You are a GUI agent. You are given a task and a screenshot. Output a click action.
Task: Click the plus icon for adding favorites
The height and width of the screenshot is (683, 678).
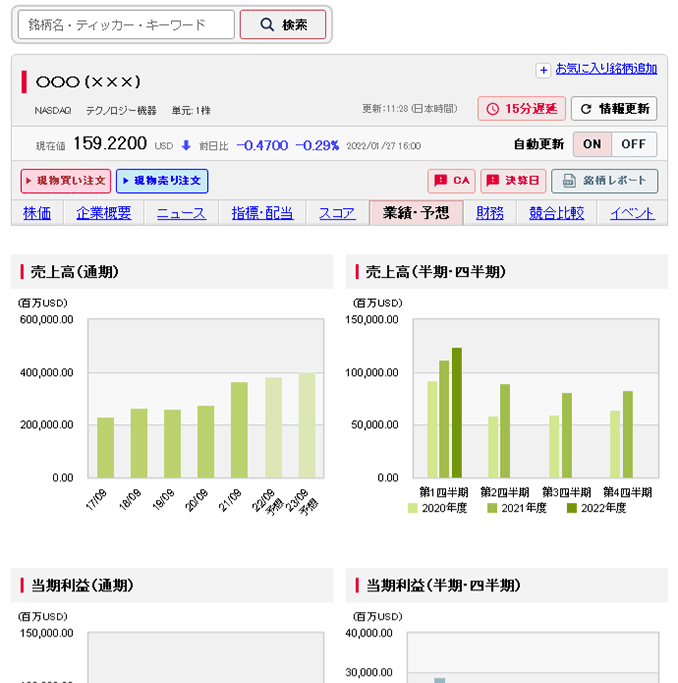(543, 70)
